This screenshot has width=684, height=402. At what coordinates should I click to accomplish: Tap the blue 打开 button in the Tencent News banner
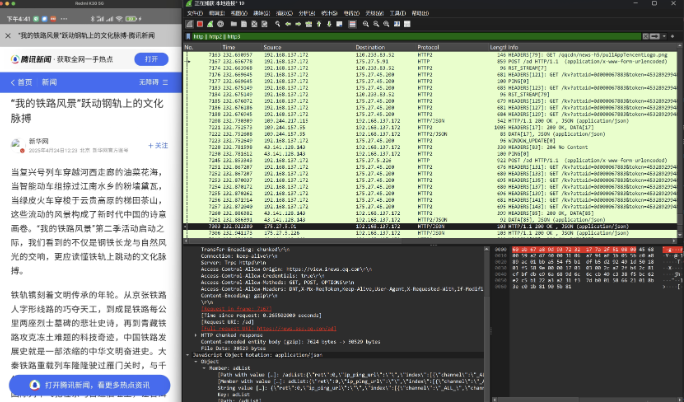click(151, 59)
